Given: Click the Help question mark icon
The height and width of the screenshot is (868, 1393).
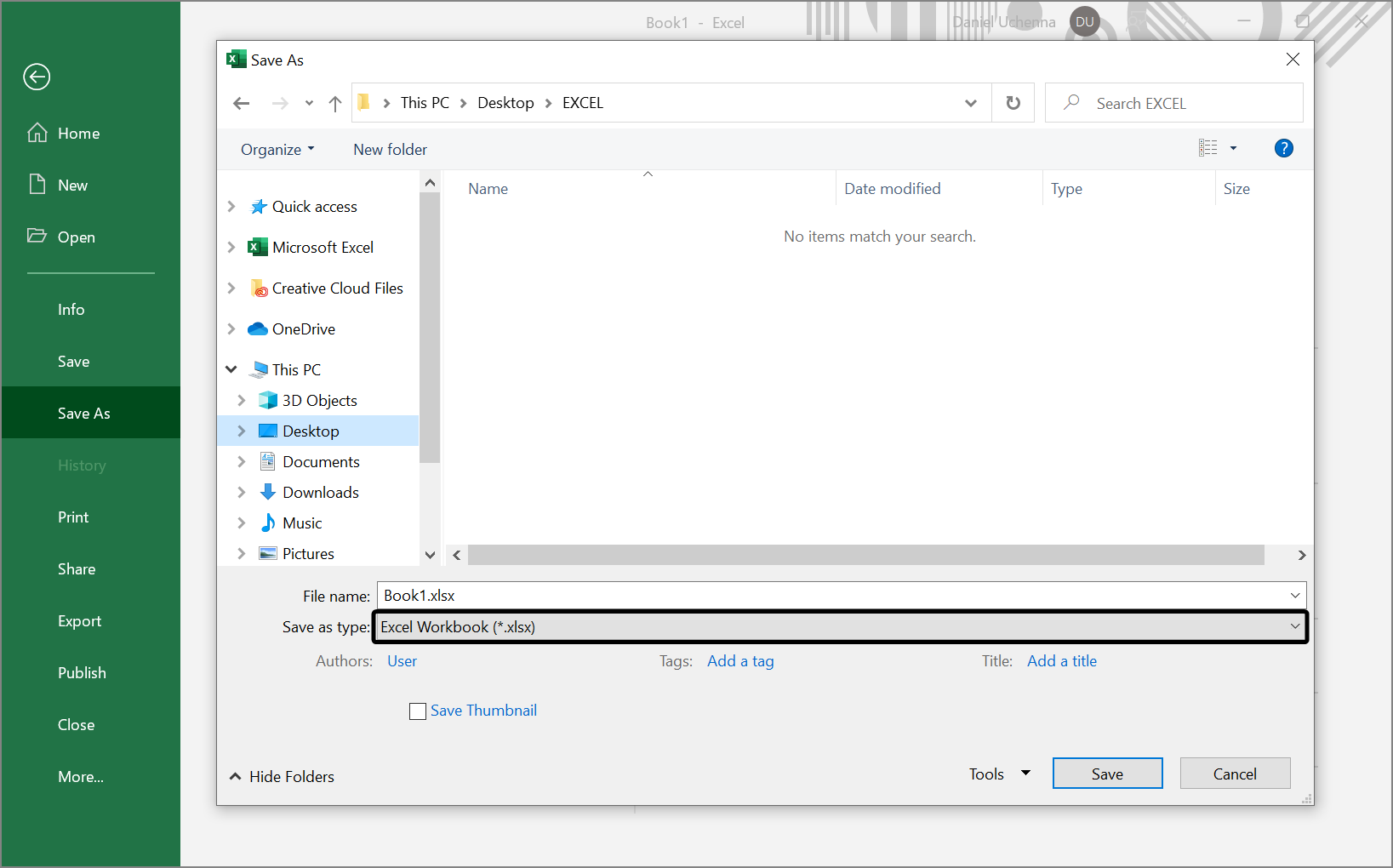Looking at the screenshot, I should pyautogui.click(x=1283, y=147).
